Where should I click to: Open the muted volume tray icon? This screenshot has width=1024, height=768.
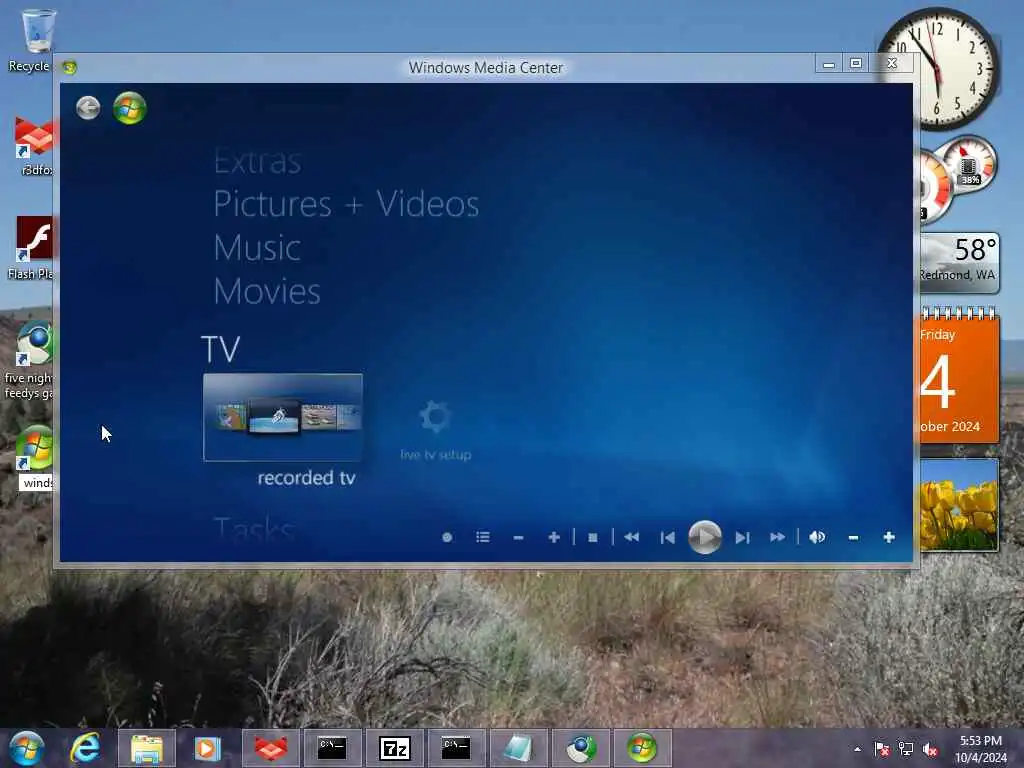[930, 749]
